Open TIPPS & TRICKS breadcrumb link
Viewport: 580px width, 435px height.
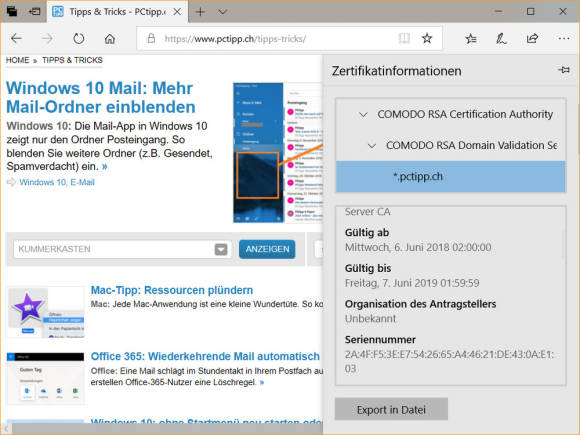(72, 60)
